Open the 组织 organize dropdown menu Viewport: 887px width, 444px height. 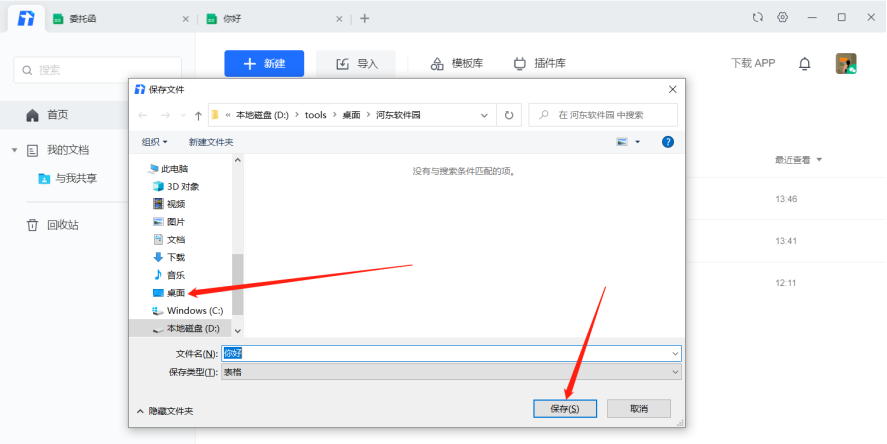pyautogui.click(x=155, y=142)
